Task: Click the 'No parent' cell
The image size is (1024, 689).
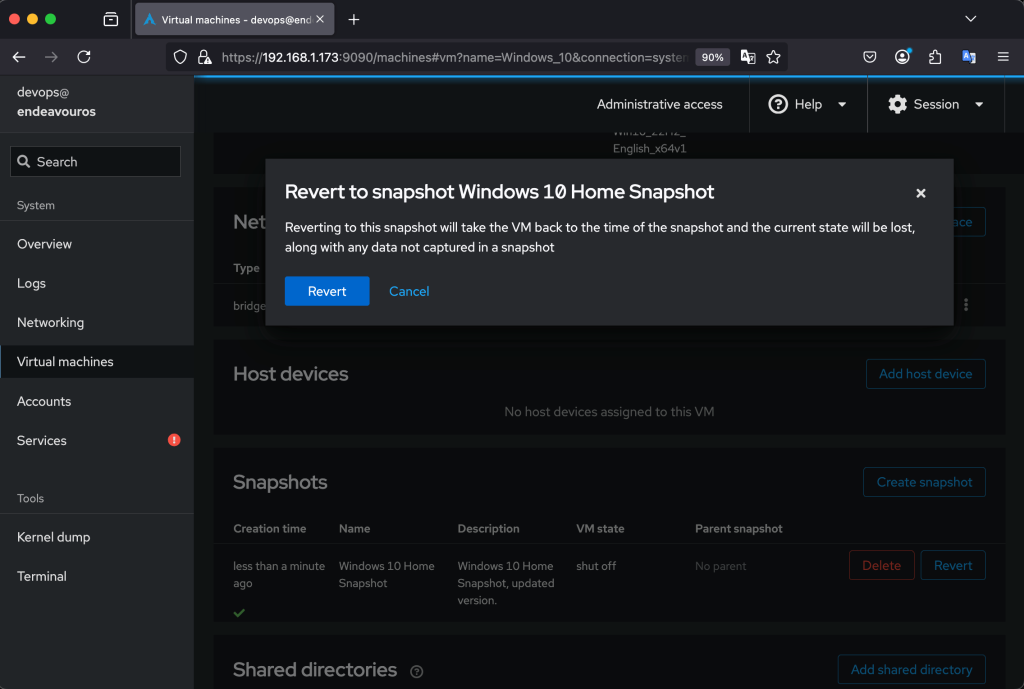Action: point(720,566)
